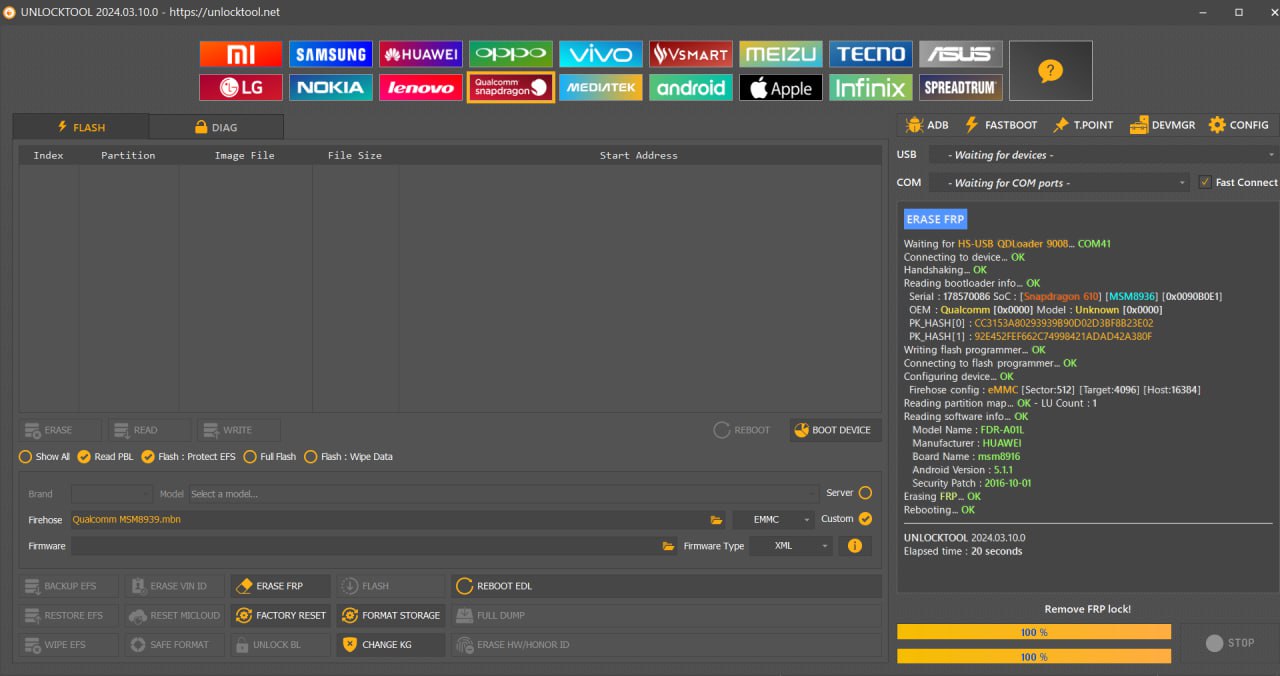This screenshot has width=1280, height=676.
Task: Open the CONFIG settings
Action: coord(1239,125)
